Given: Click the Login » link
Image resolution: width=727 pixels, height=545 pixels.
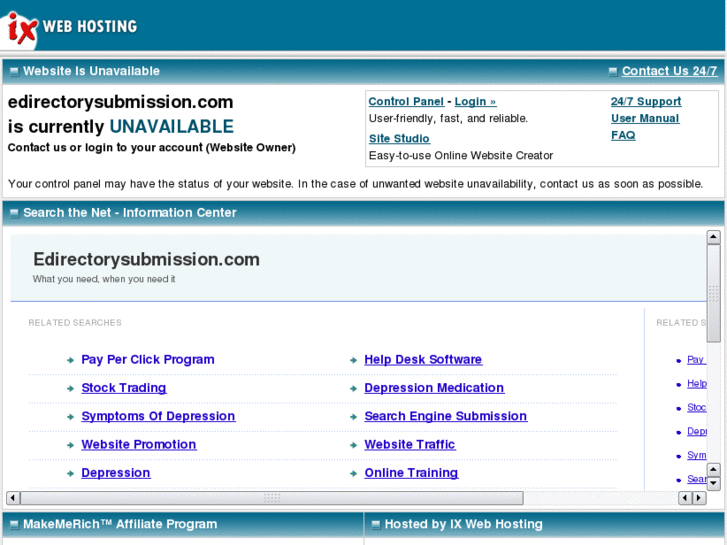Looking at the screenshot, I should point(475,102).
